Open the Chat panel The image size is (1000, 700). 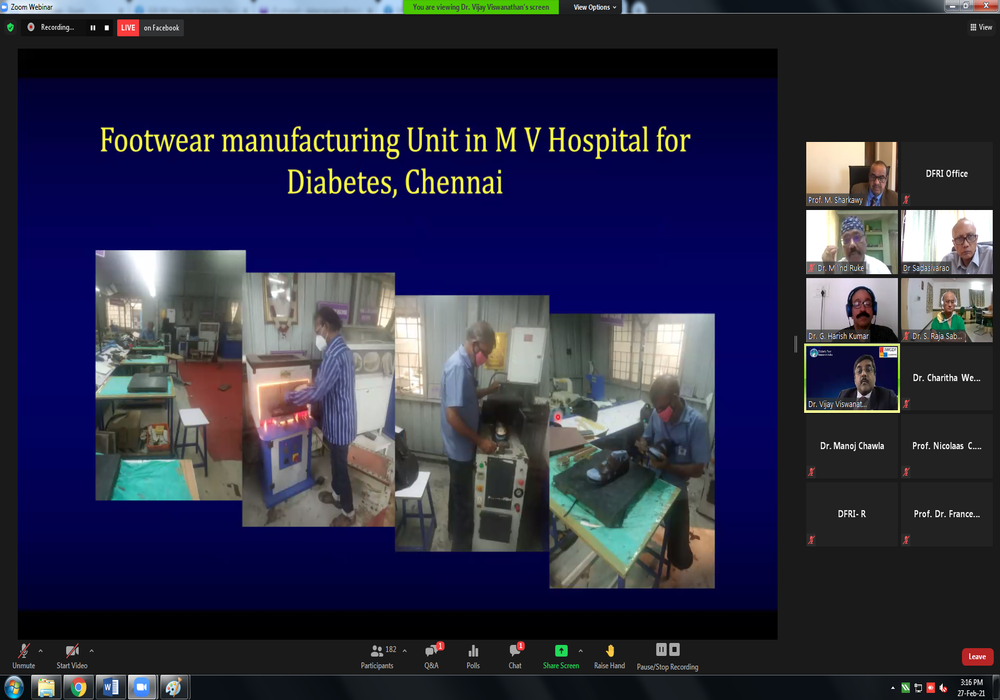pyautogui.click(x=514, y=651)
